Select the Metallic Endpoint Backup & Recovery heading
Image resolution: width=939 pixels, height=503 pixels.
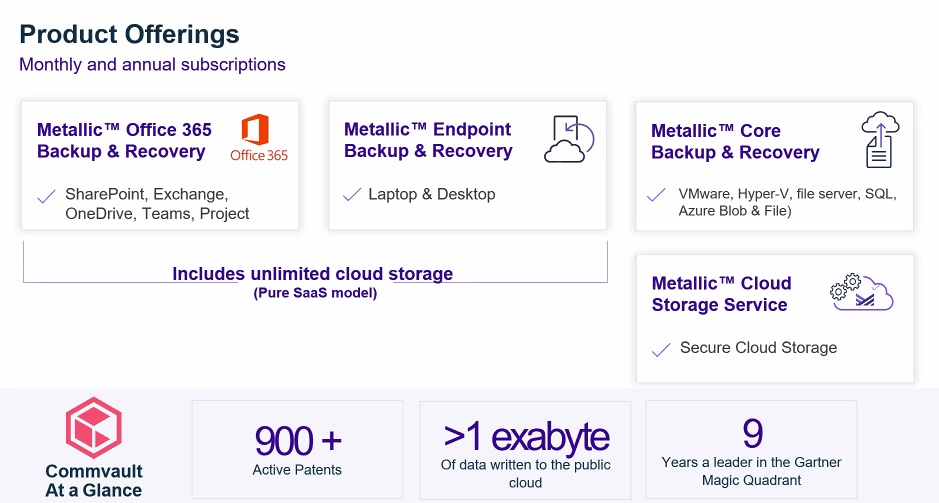click(428, 141)
